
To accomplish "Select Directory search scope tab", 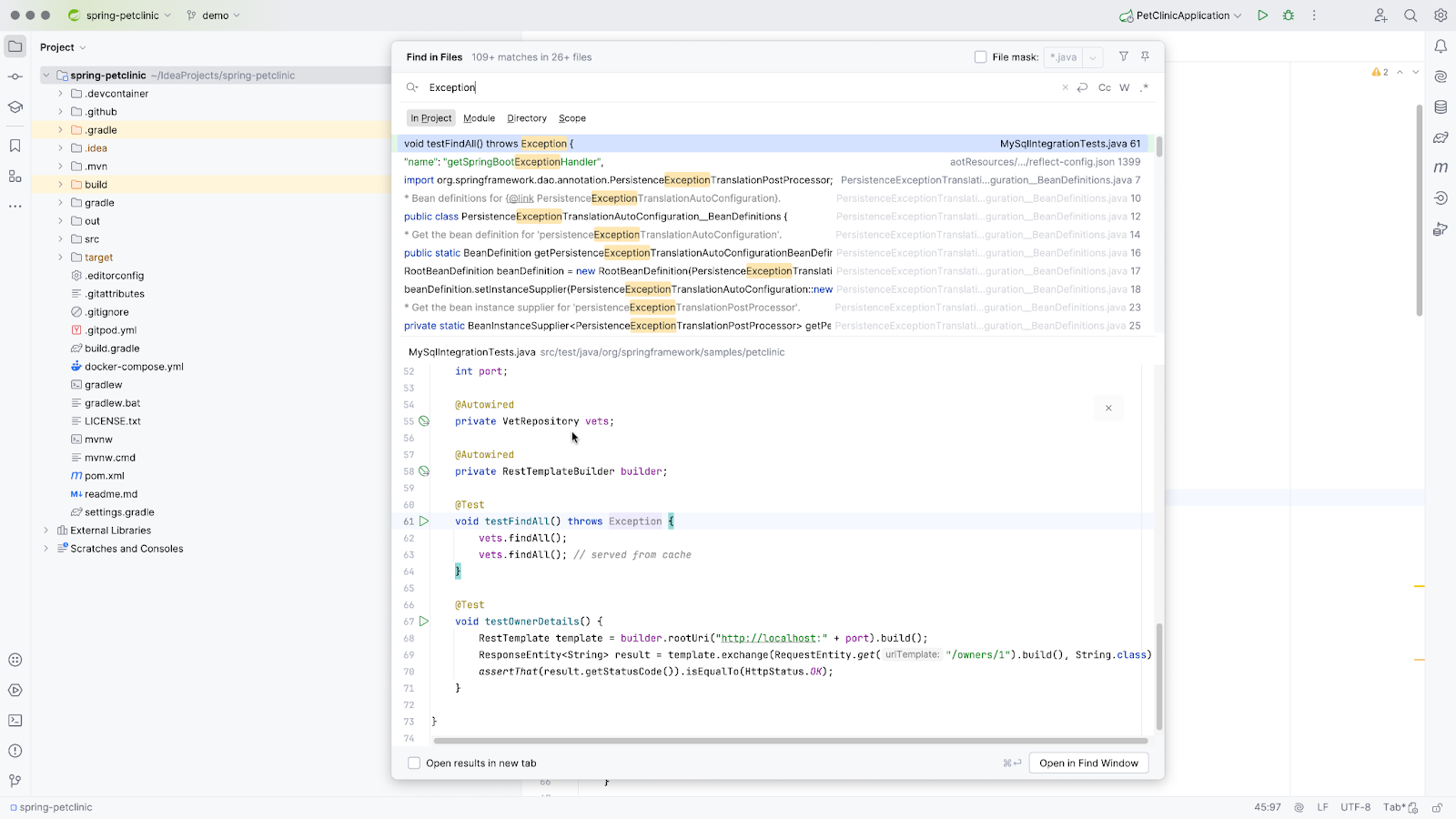I will click(527, 118).
